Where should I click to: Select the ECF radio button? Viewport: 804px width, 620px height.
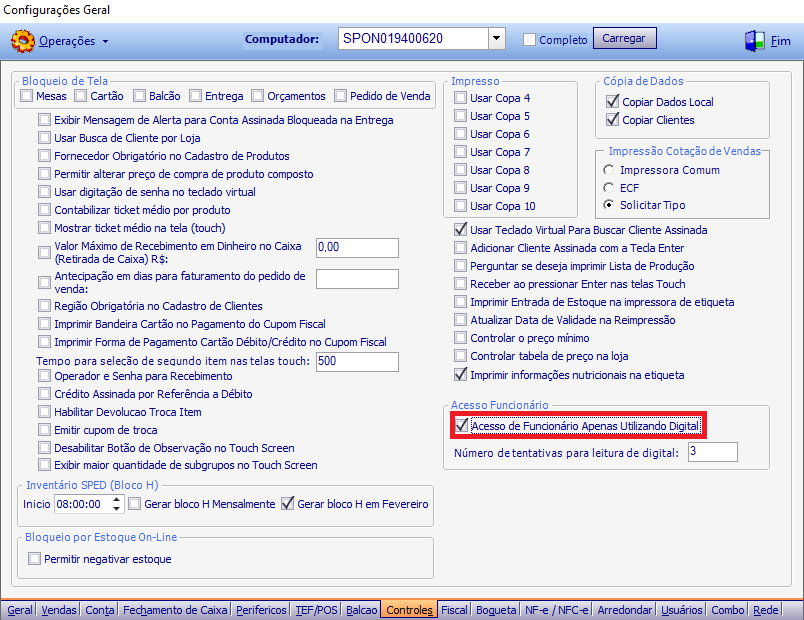pos(609,188)
